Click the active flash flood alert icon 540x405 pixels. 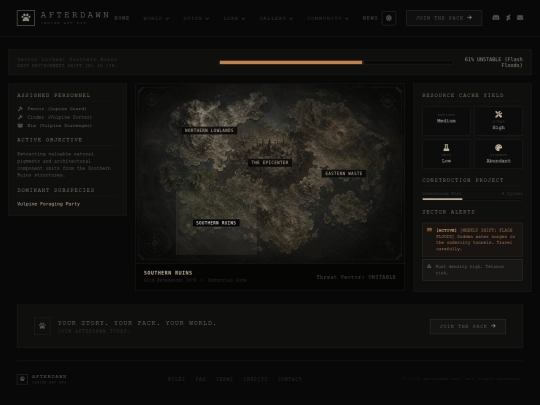click(x=429, y=230)
